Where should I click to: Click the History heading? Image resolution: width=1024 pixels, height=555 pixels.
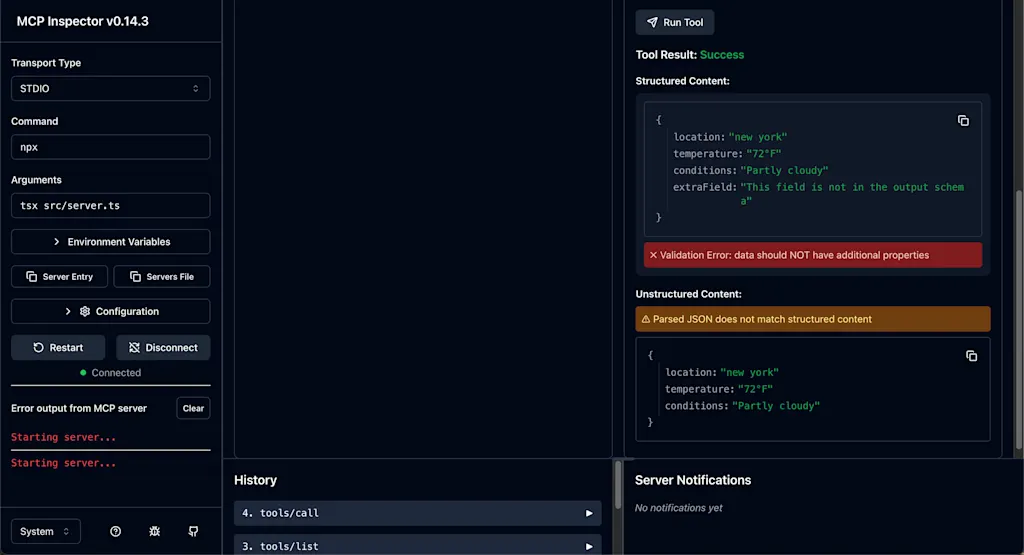pyautogui.click(x=255, y=481)
